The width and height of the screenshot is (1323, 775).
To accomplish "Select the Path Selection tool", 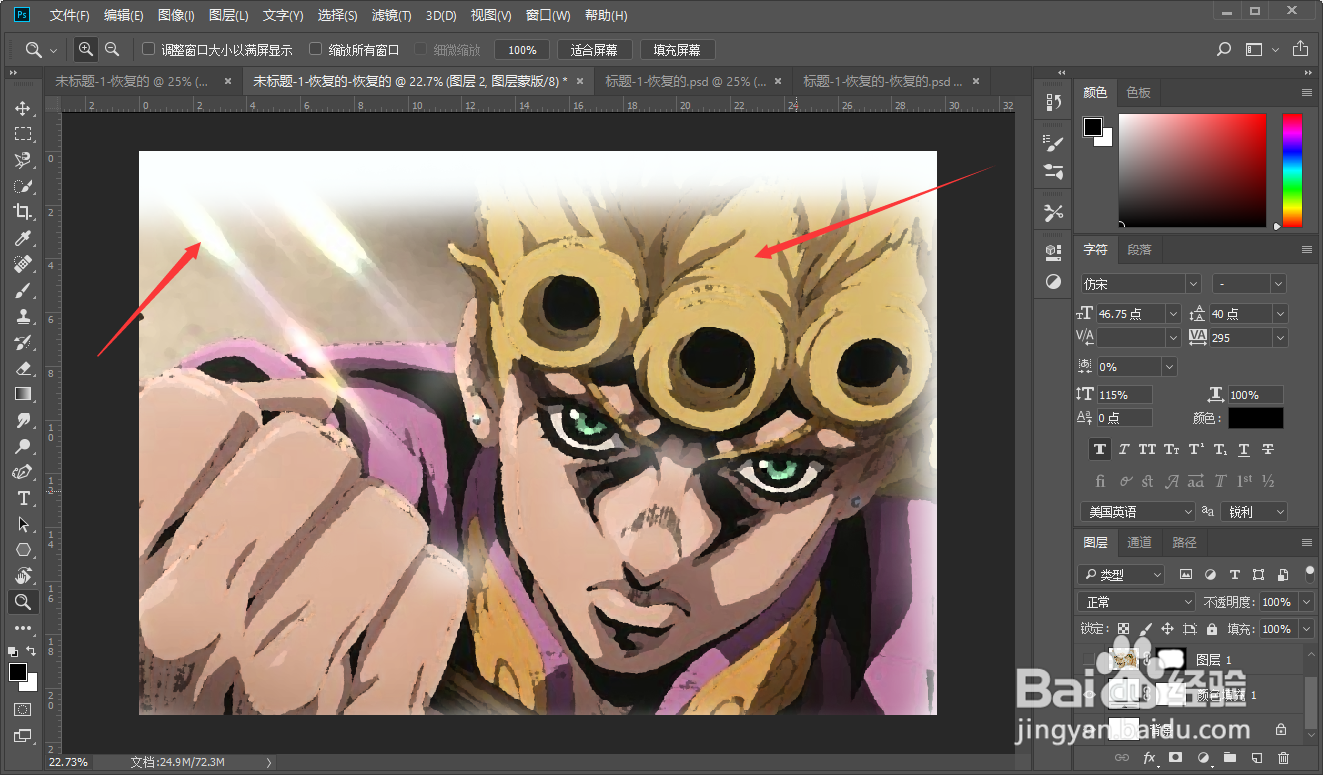I will [x=22, y=524].
